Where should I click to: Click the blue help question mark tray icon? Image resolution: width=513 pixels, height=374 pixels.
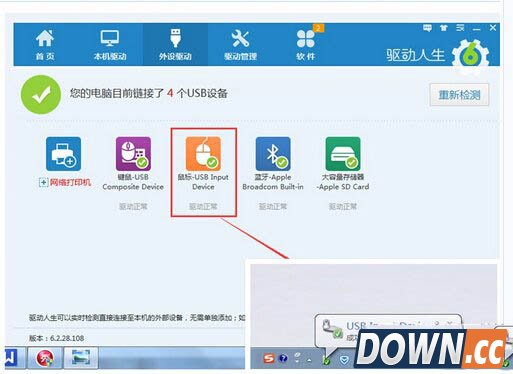[x=283, y=359]
